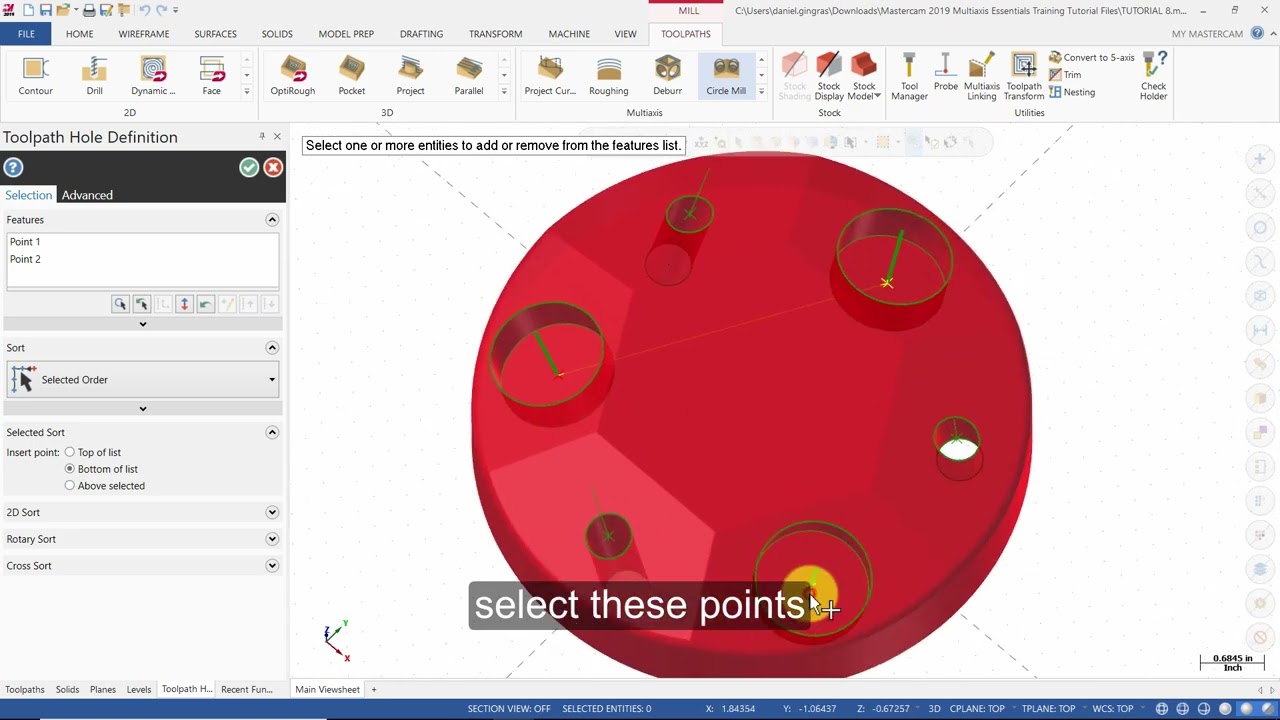This screenshot has height=720, width=1280.
Task: Click CPLANE: TOP in status bar
Action: point(977,709)
